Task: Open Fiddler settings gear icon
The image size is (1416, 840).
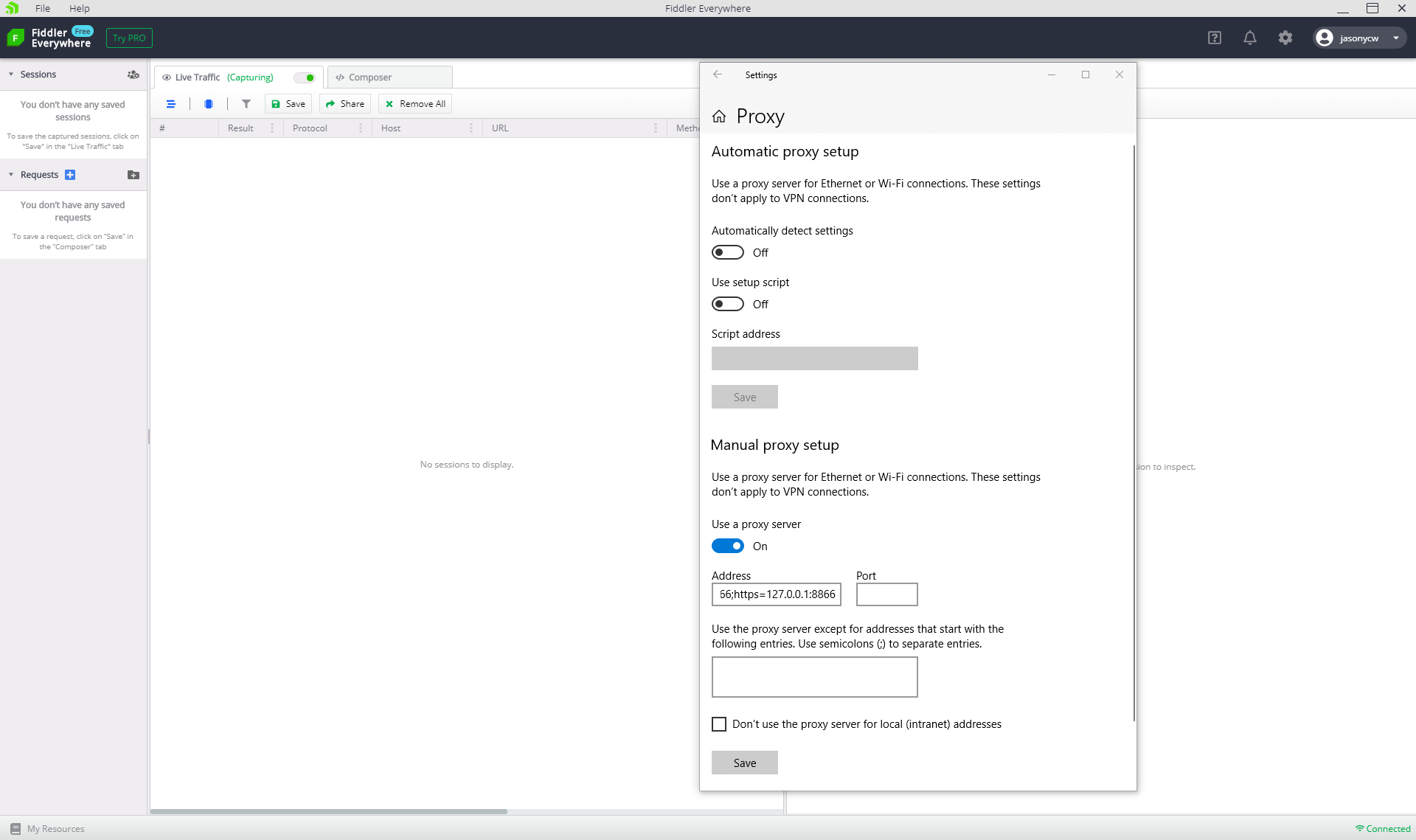Action: click(1285, 38)
